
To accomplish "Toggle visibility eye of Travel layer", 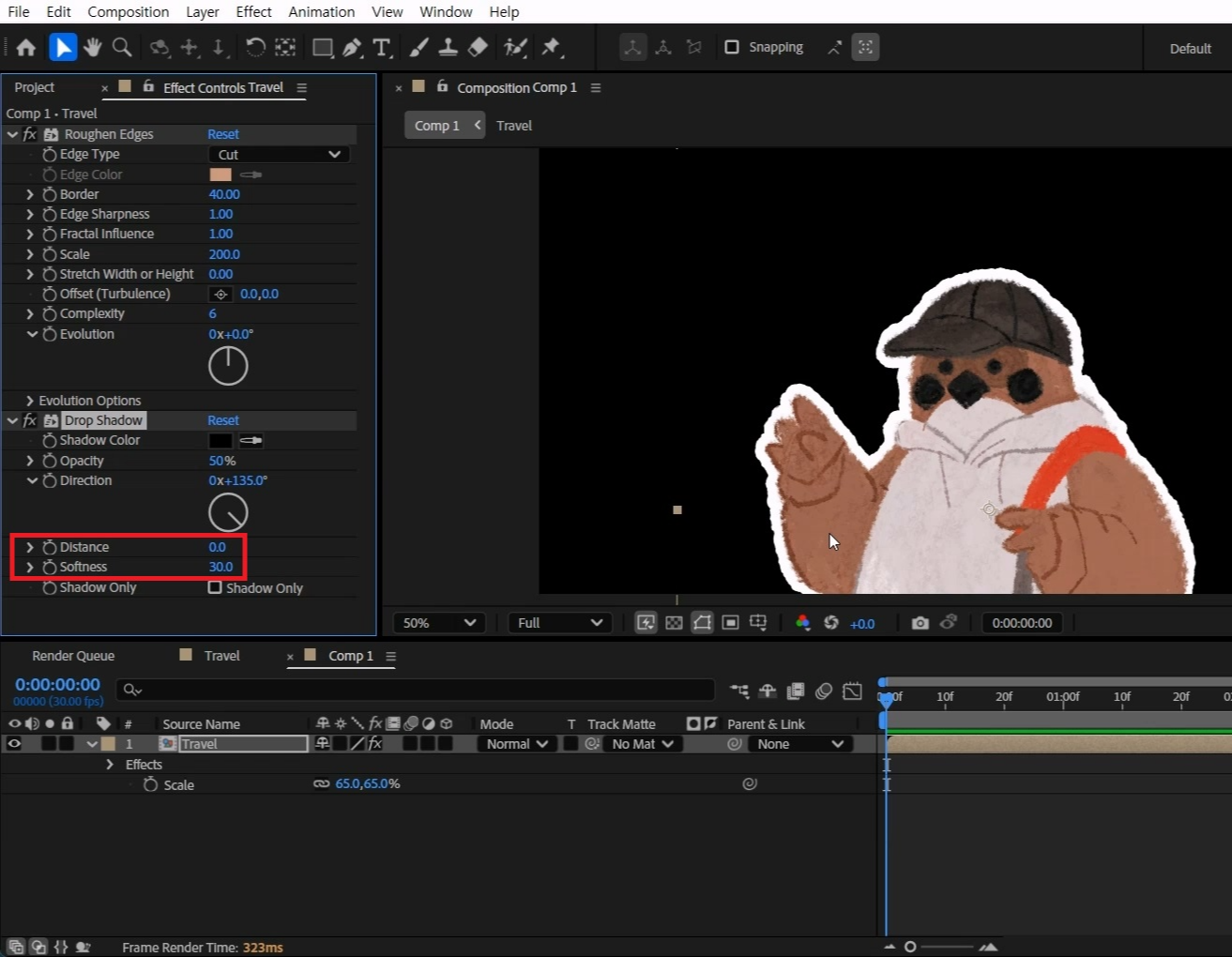I will (x=14, y=744).
